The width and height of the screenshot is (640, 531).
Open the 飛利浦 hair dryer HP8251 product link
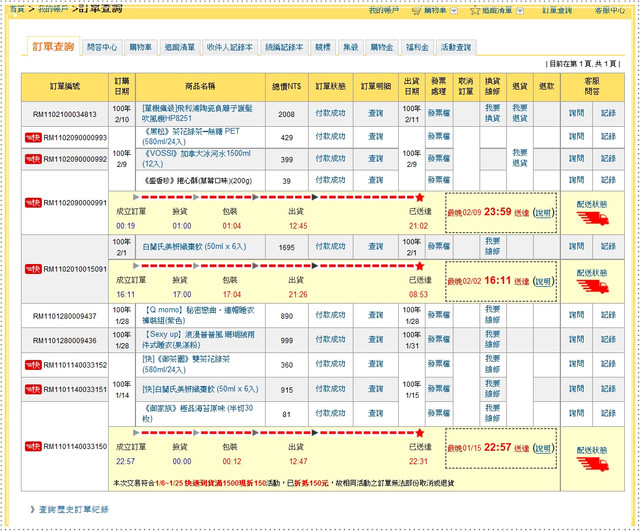(197, 113)
